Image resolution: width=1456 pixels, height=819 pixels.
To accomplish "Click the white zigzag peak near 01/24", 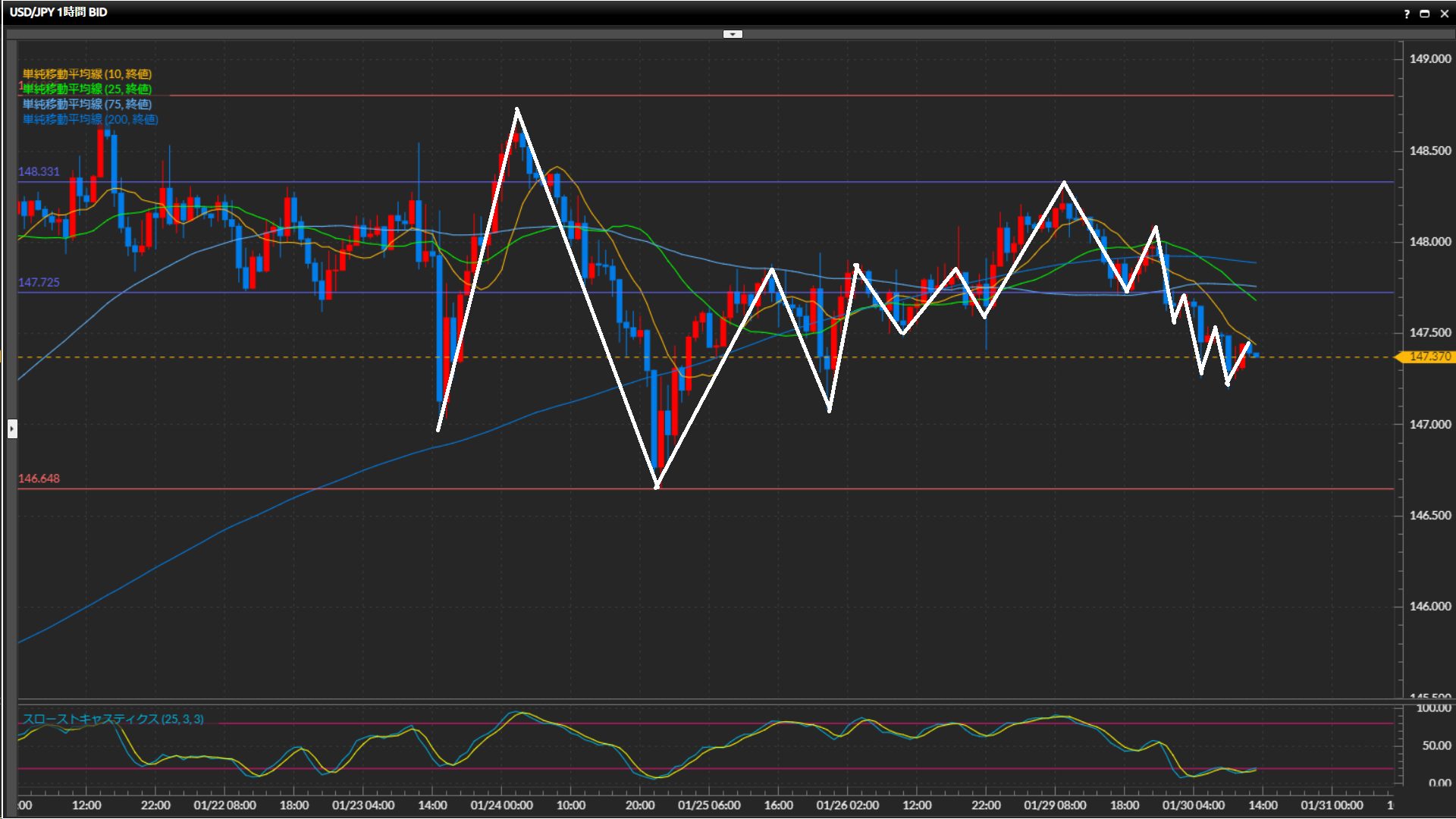I will pyautogui.click(x=517, y=110).
